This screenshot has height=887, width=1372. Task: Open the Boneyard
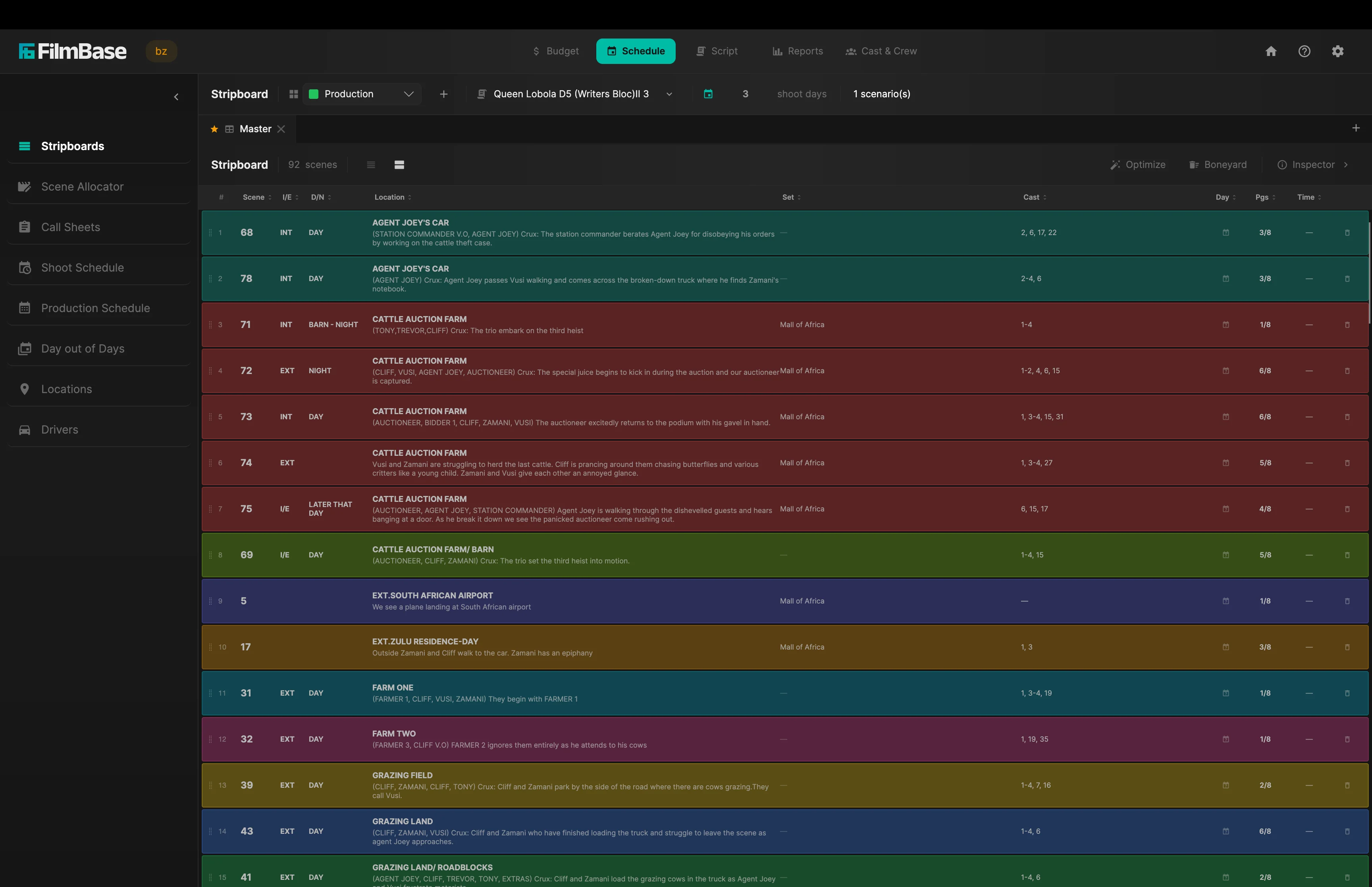point(1218,165)
